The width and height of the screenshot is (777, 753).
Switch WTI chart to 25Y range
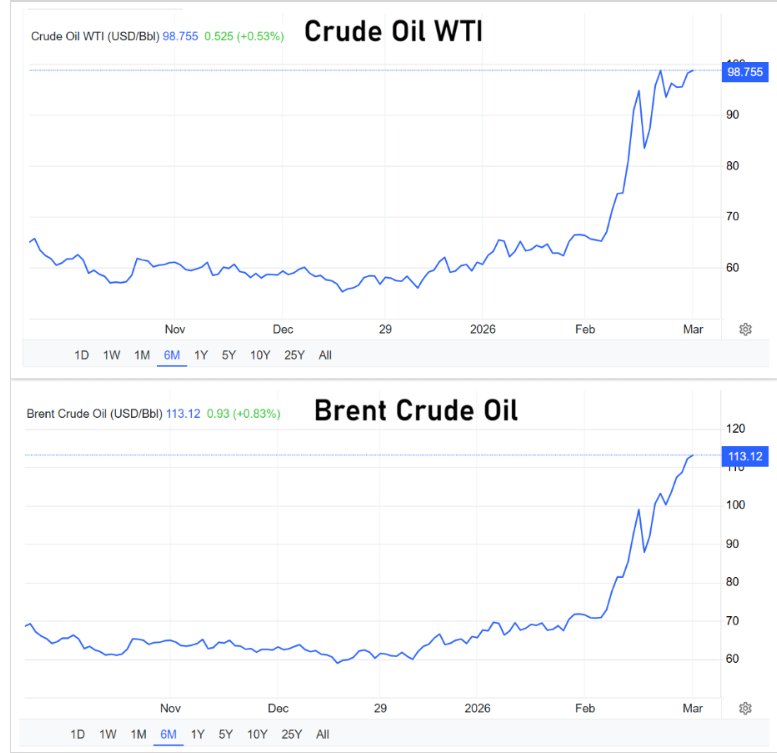pos(295,354)
